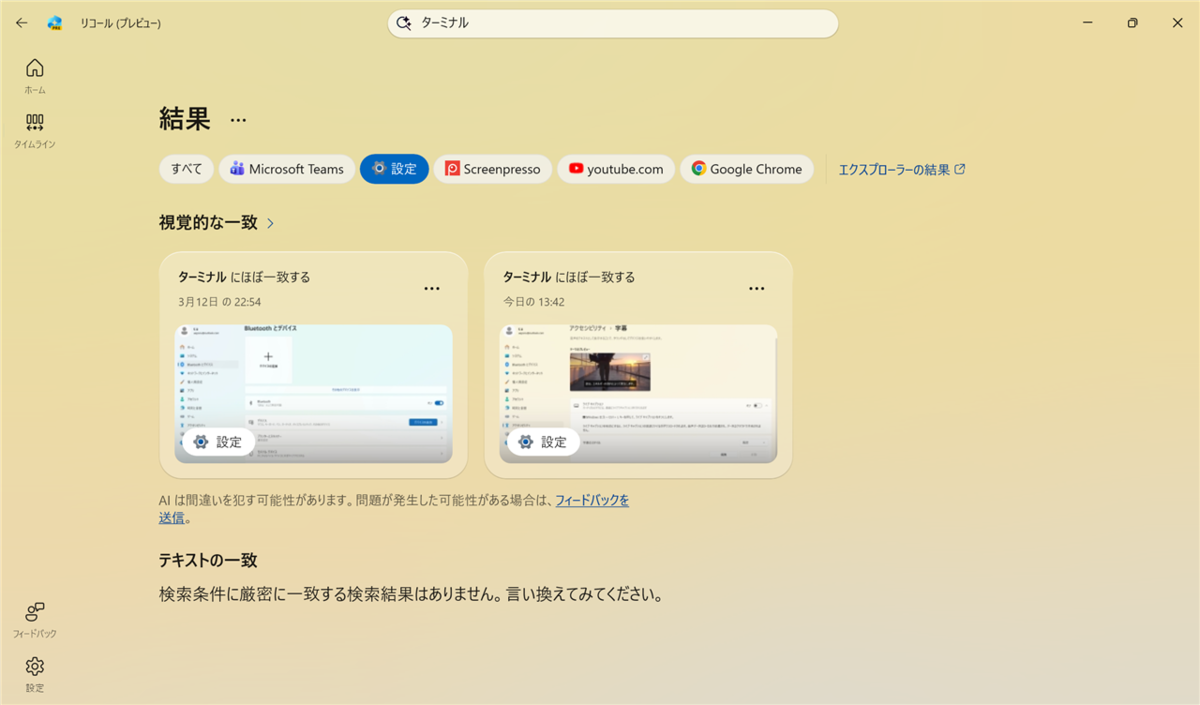Select the 設定 filter chip
The image size is (1200, 705).
click(x=394, y=169)
